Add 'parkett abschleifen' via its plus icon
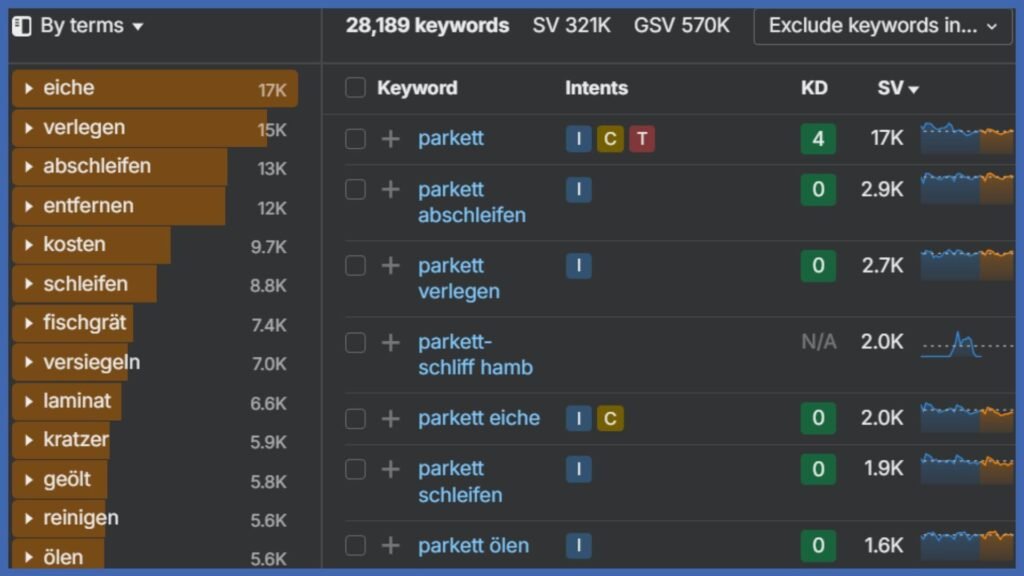The image size is (1024, 576). 390,190
